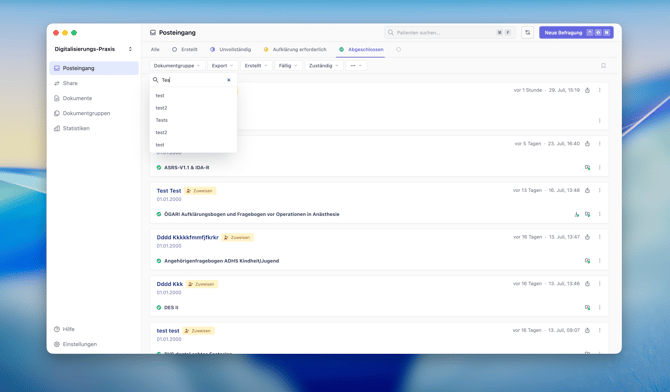Open Dokumentgruppen in the sidebar
Screen dimensions: 670x392
point(94,113)
